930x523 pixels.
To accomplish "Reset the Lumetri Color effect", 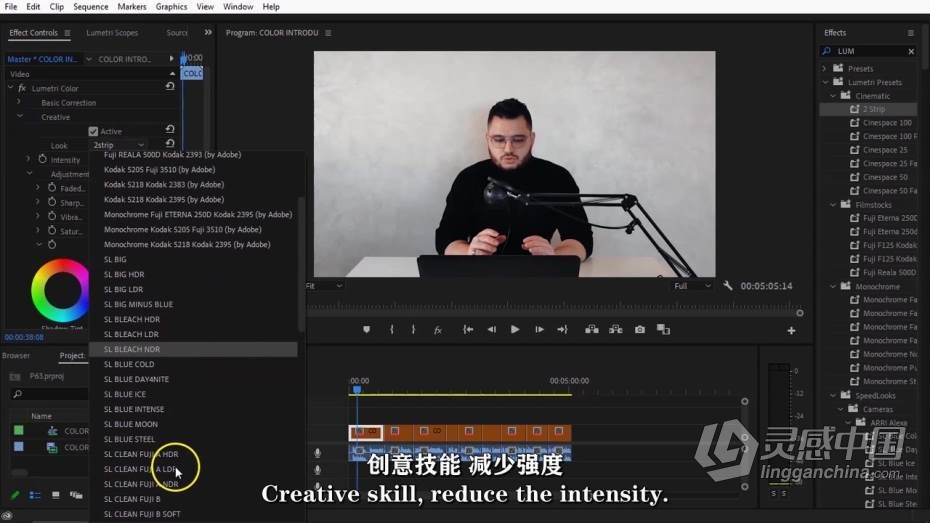I will [170, 87].
